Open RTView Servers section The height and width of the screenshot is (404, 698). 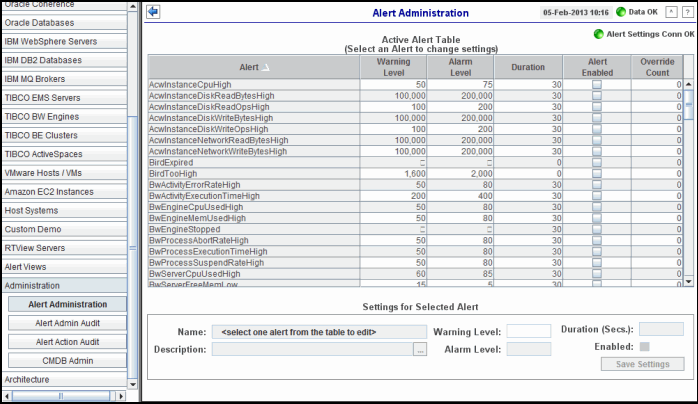tap(65, 248)
